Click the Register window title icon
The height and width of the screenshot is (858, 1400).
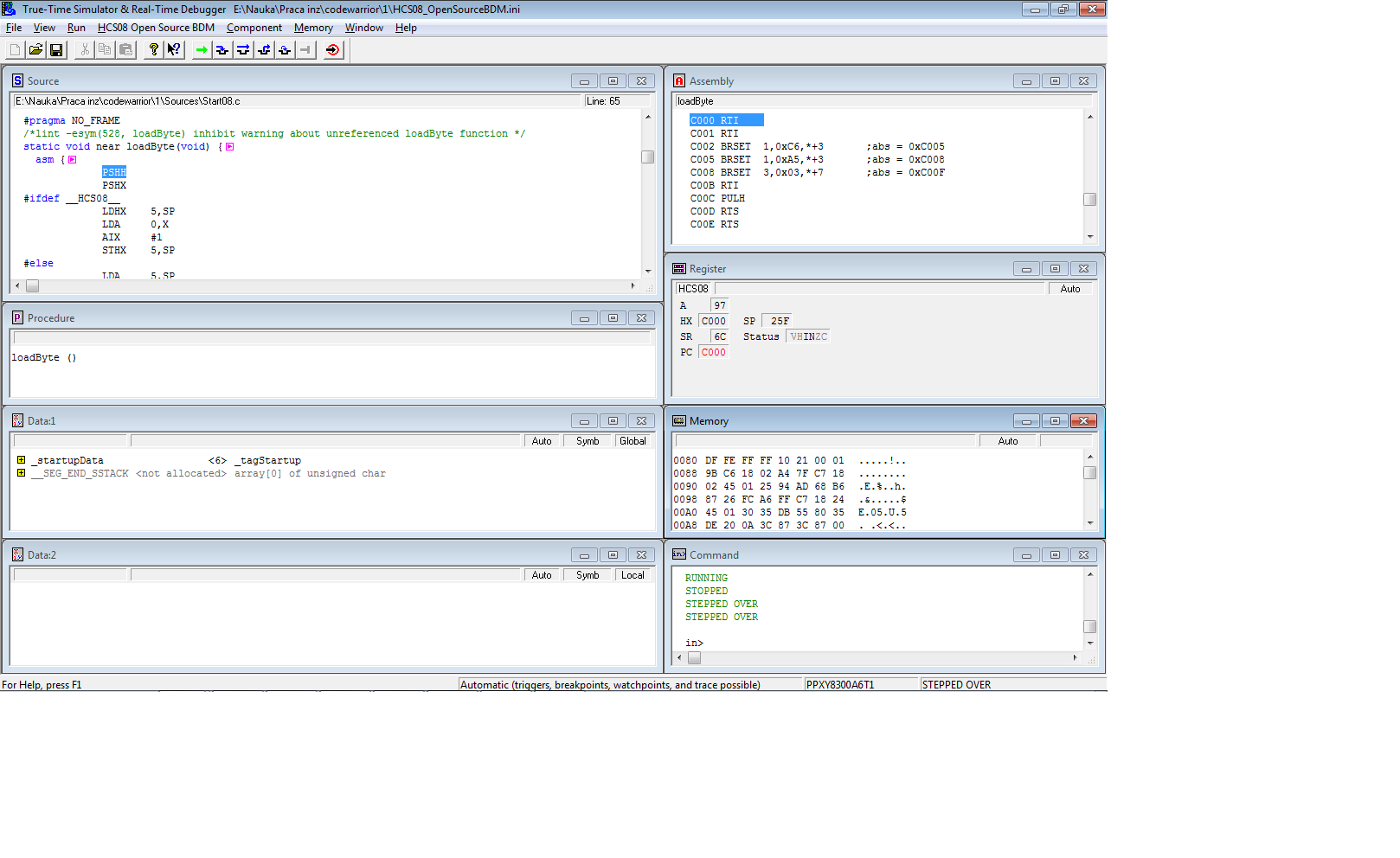679,268
